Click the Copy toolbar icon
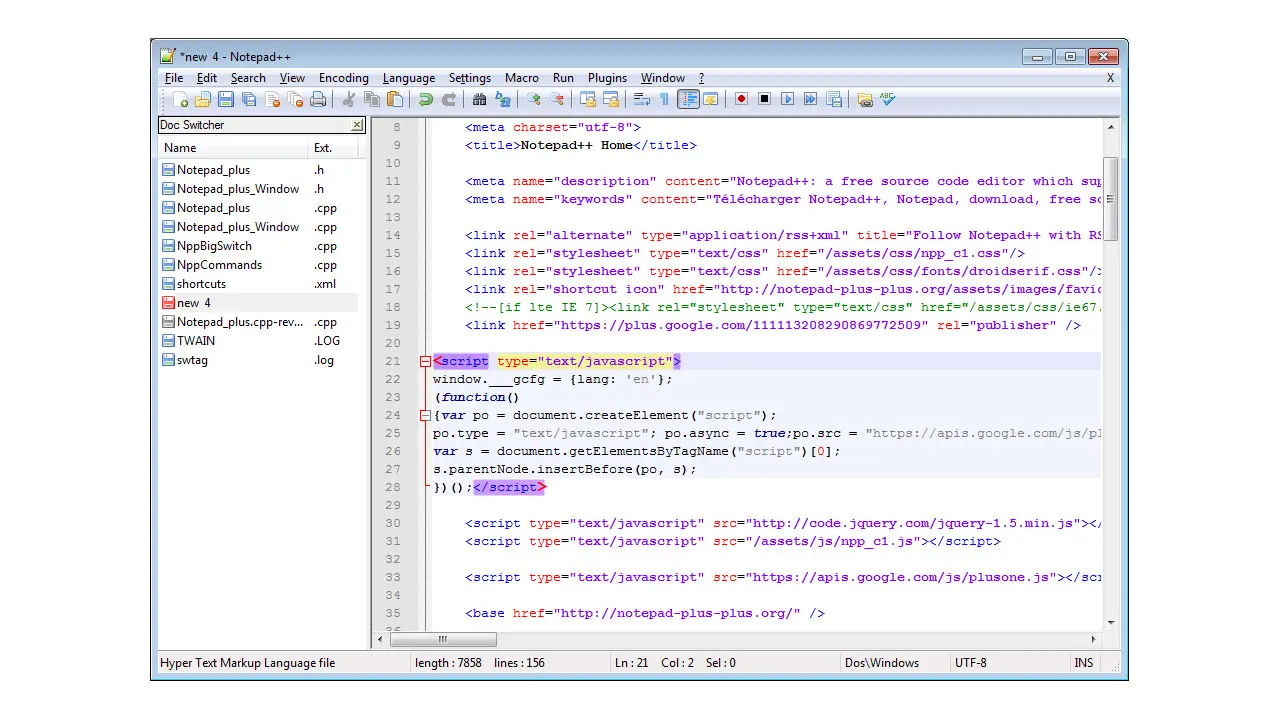 pyautogui.click(x=372, y=99)
